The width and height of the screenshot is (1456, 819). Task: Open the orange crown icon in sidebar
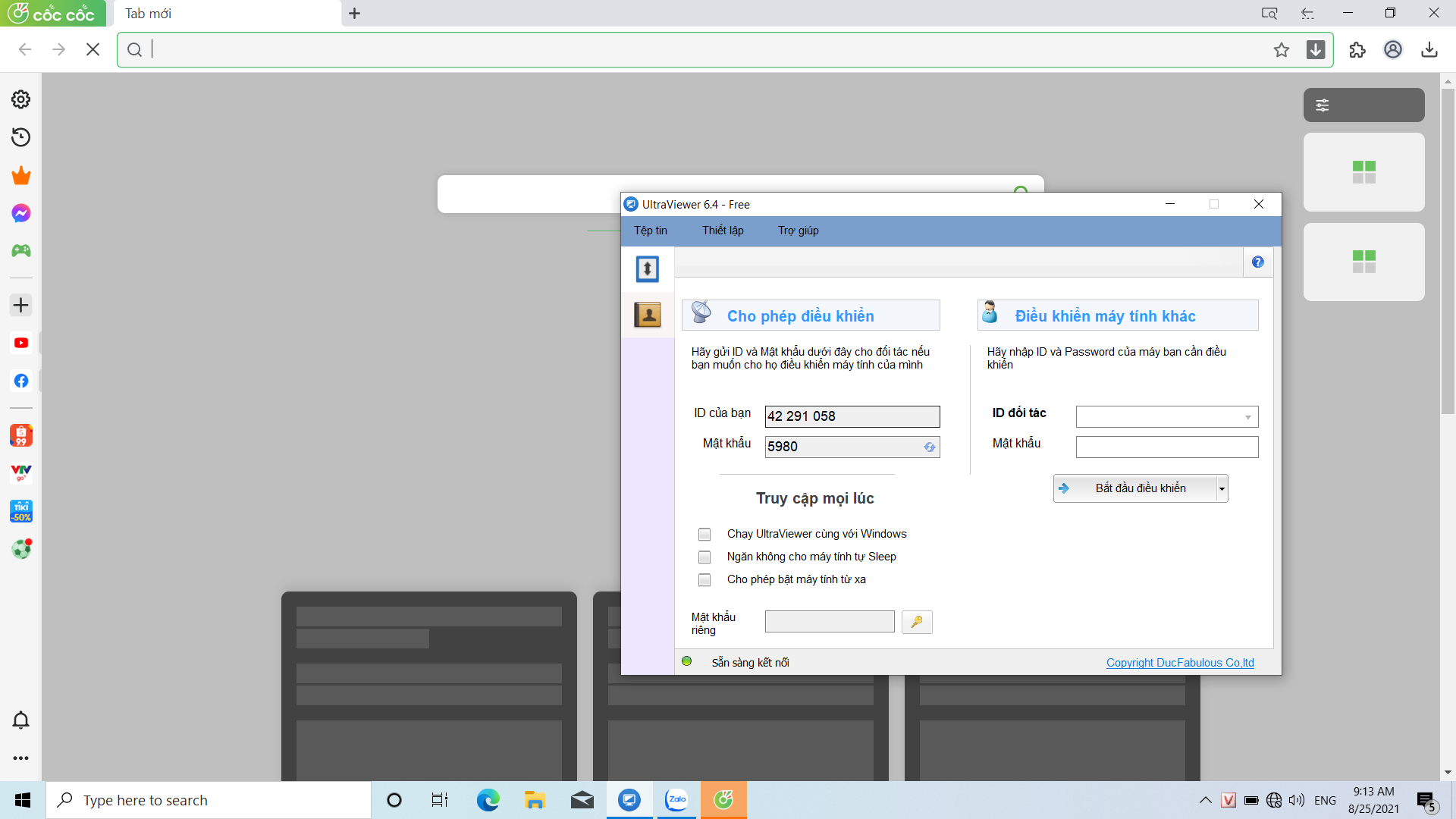tap(21, 175)
